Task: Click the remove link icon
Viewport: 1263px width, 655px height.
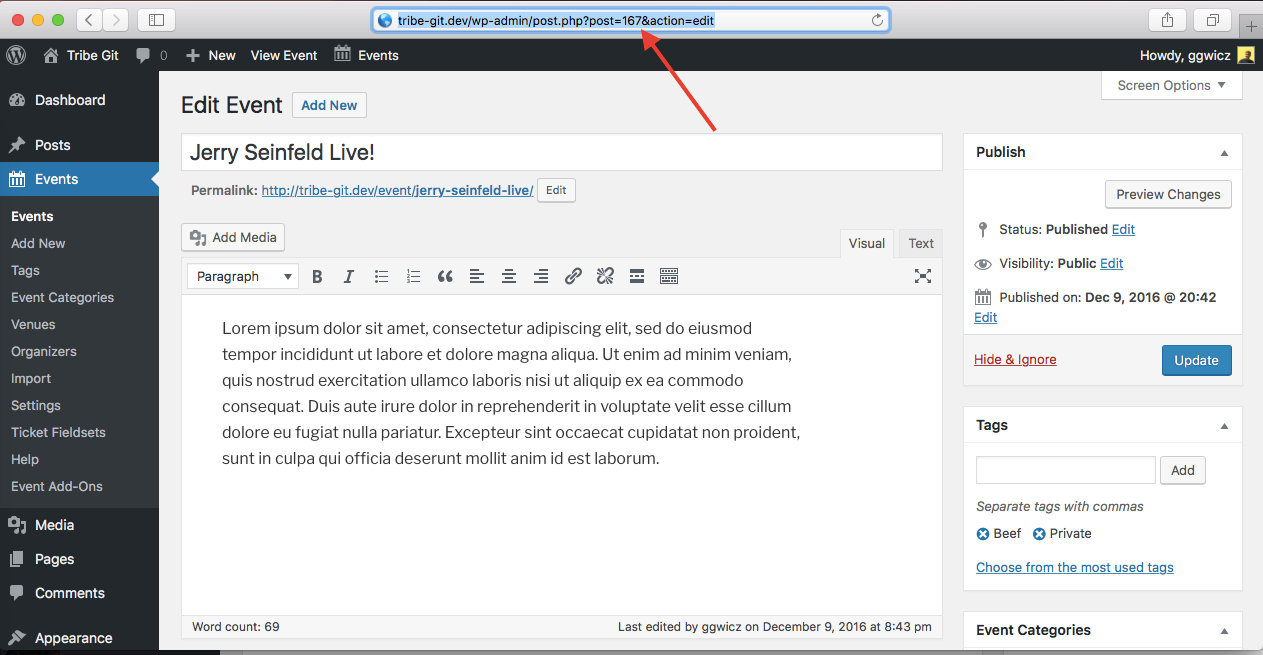Action: pyautogui.click(x=605, y=277)
